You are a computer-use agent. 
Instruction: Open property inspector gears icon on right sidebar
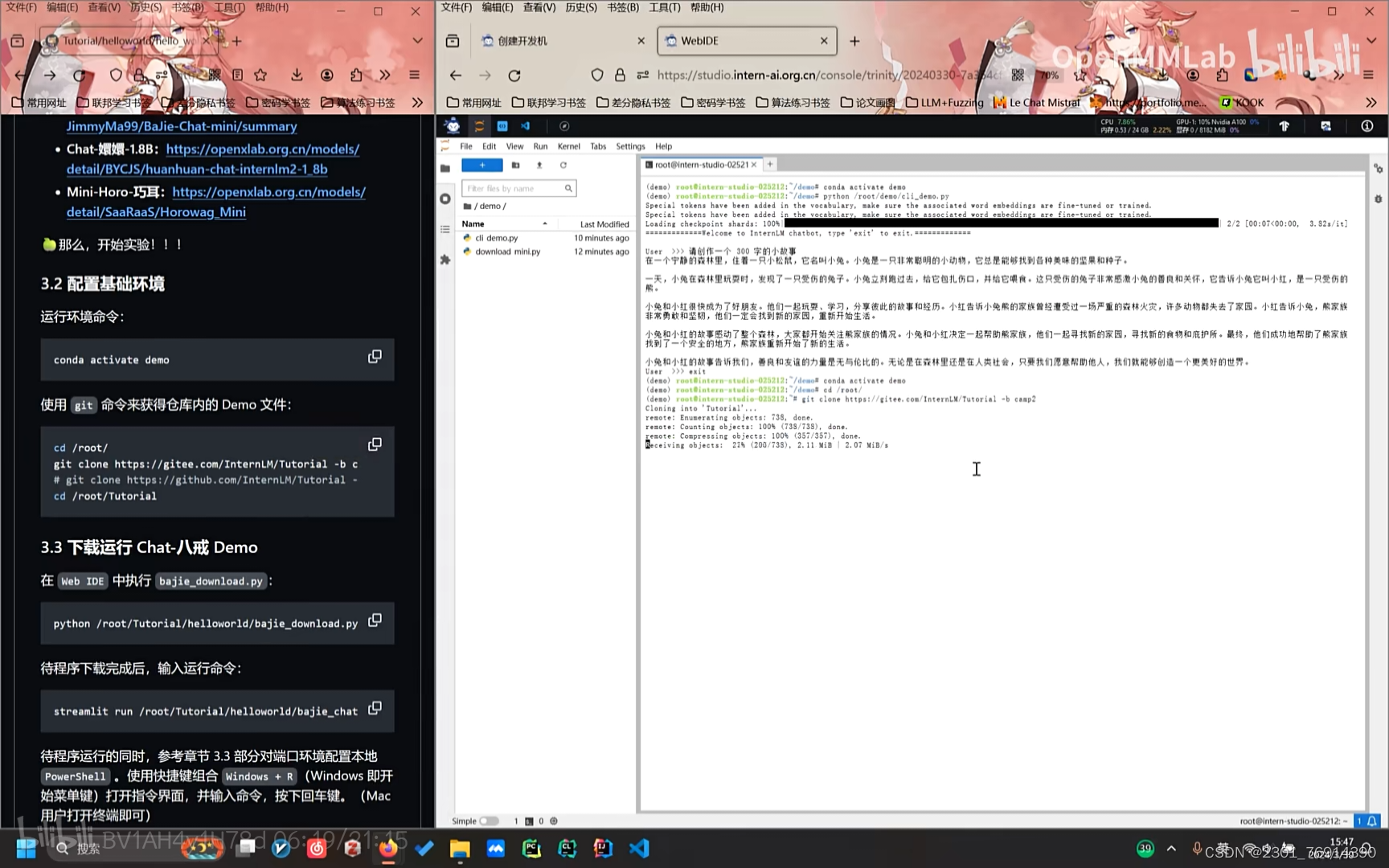1378,169
